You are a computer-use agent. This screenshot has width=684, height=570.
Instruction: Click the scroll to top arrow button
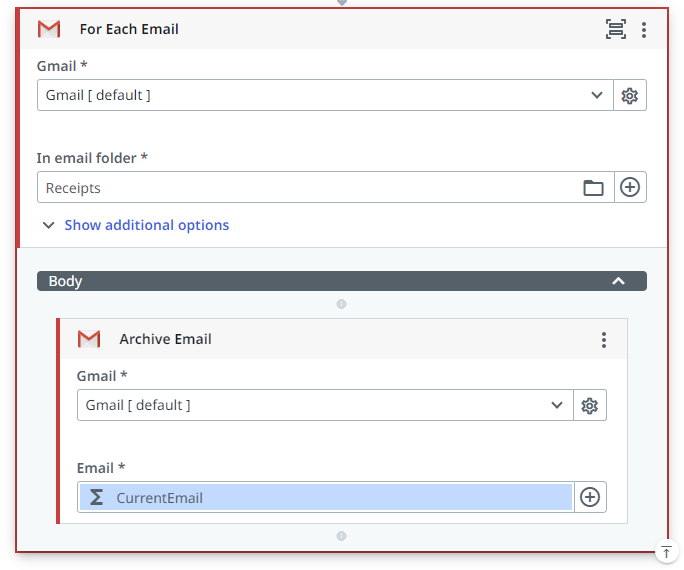click(667, 552)
